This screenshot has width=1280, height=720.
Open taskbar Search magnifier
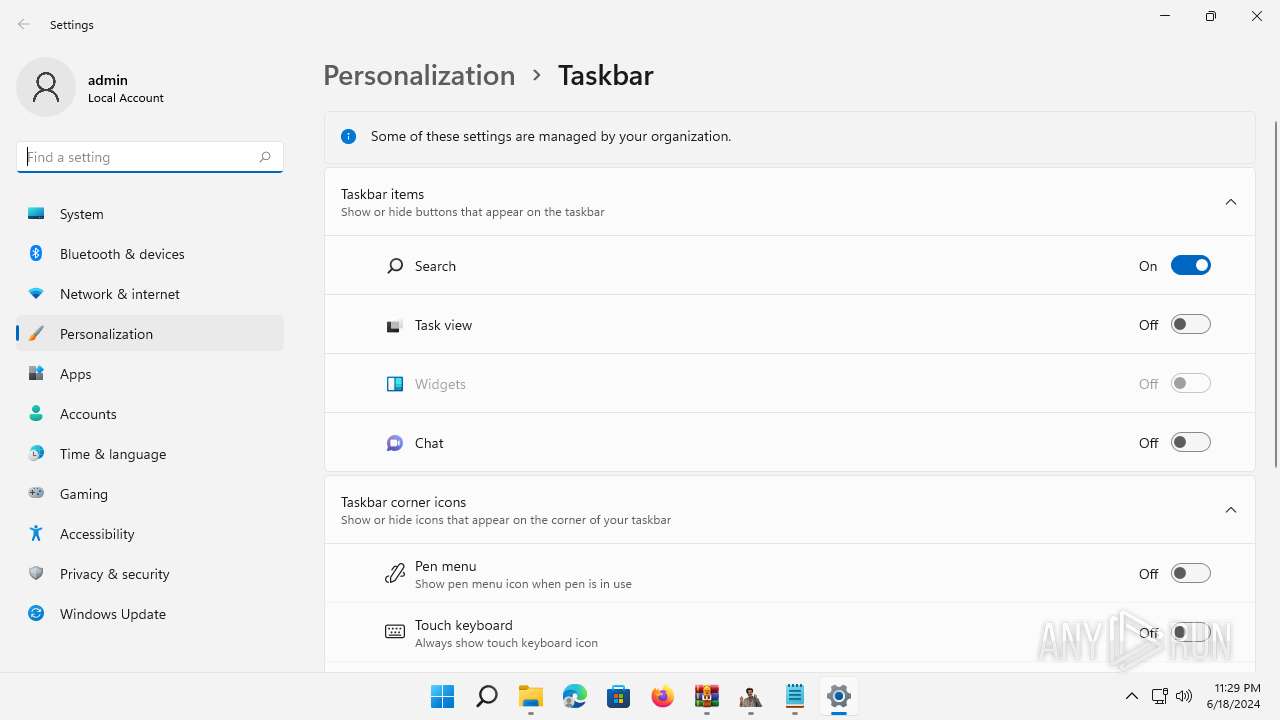pos(487,696)
